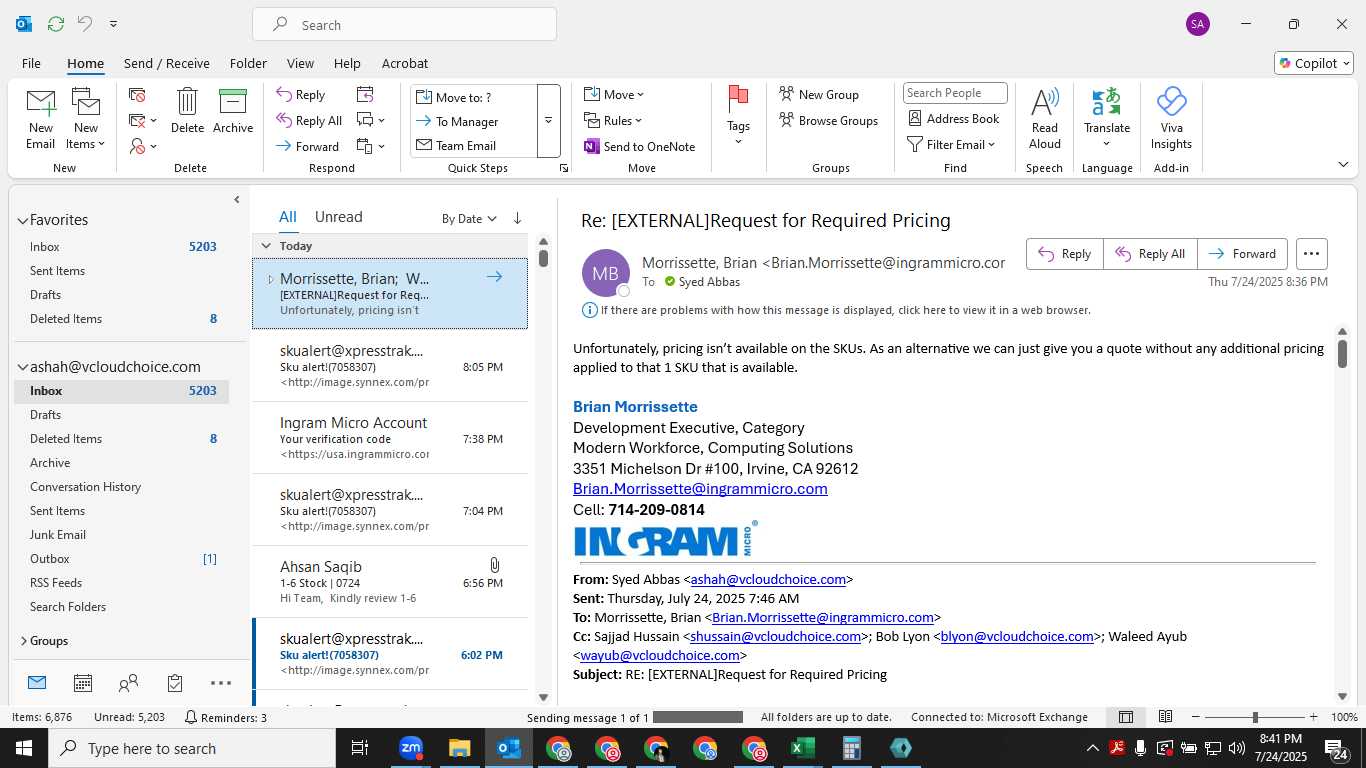The width and height of the screenshot is (1366, 768).
Task: Open the Help tab
Action: coord(347,63)
